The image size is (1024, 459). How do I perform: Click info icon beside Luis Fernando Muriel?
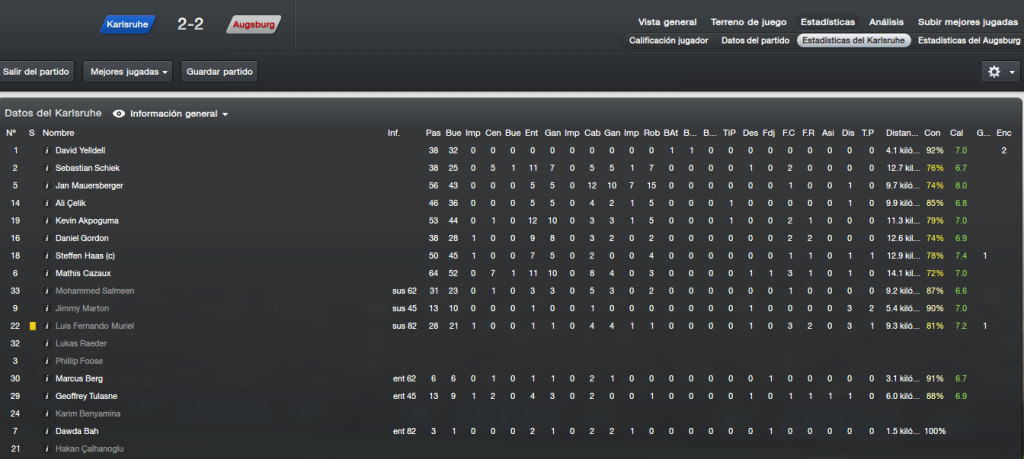47,326
